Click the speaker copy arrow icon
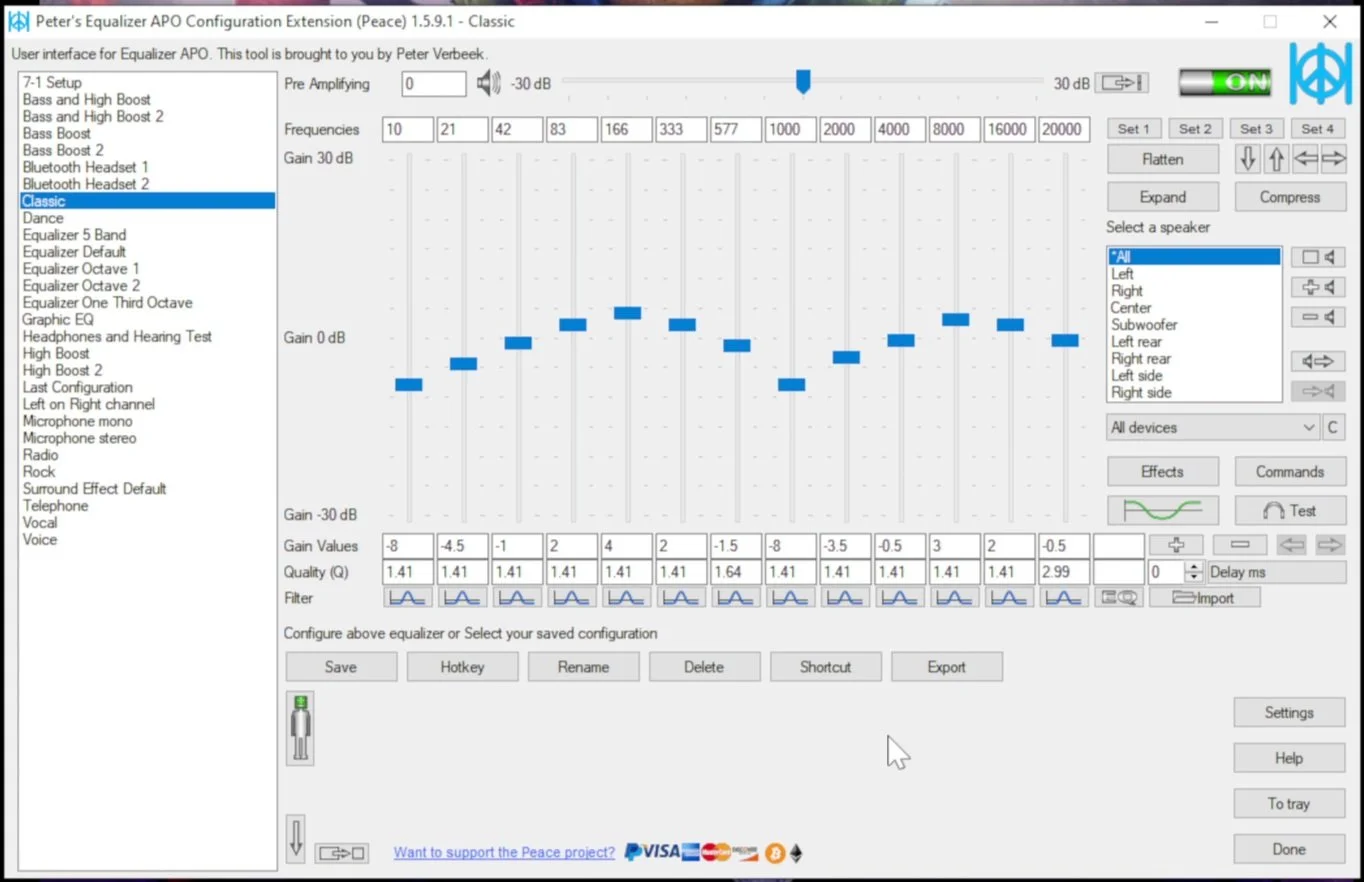 (1318, 361)
